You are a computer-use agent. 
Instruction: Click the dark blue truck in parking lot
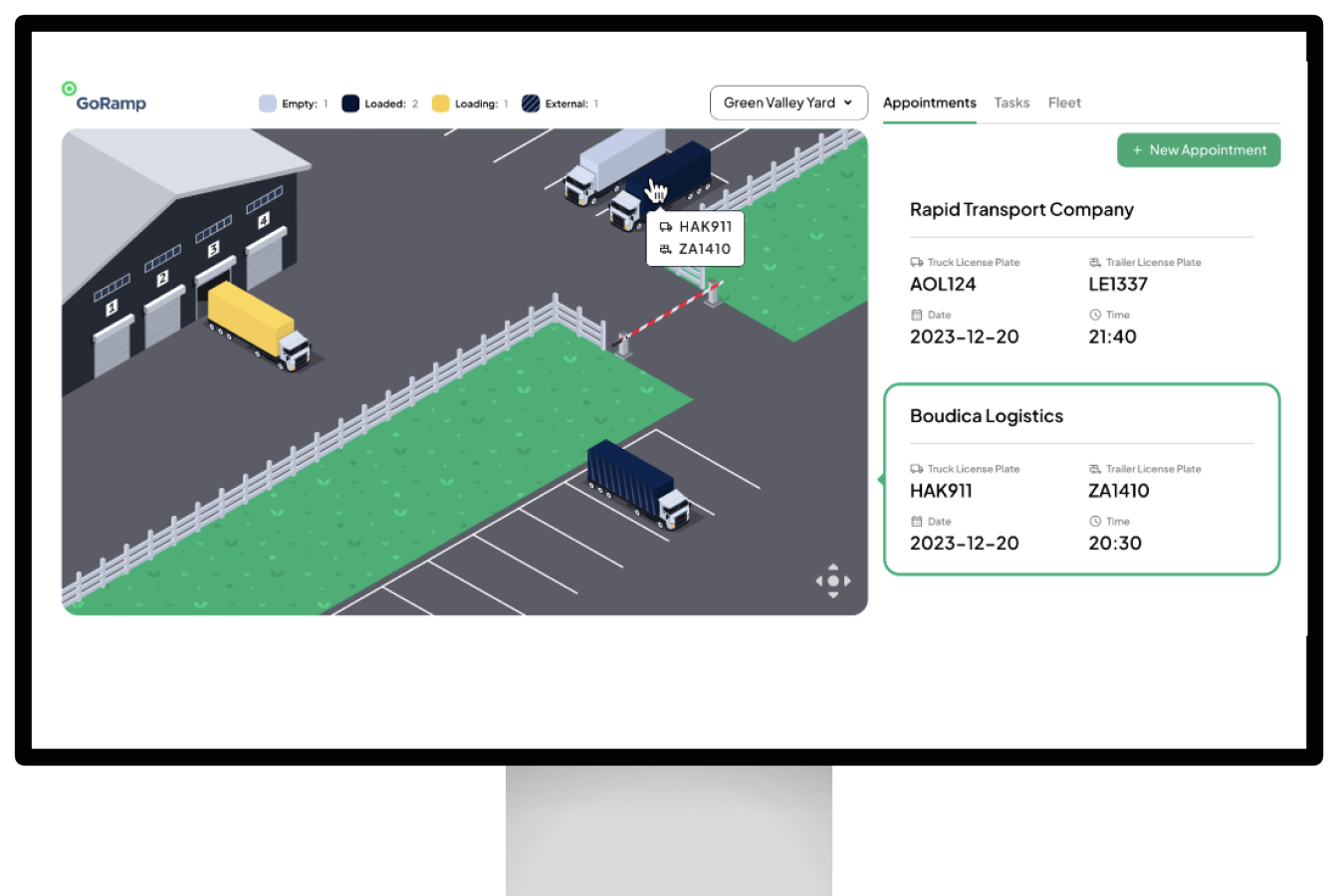[638, 484]
